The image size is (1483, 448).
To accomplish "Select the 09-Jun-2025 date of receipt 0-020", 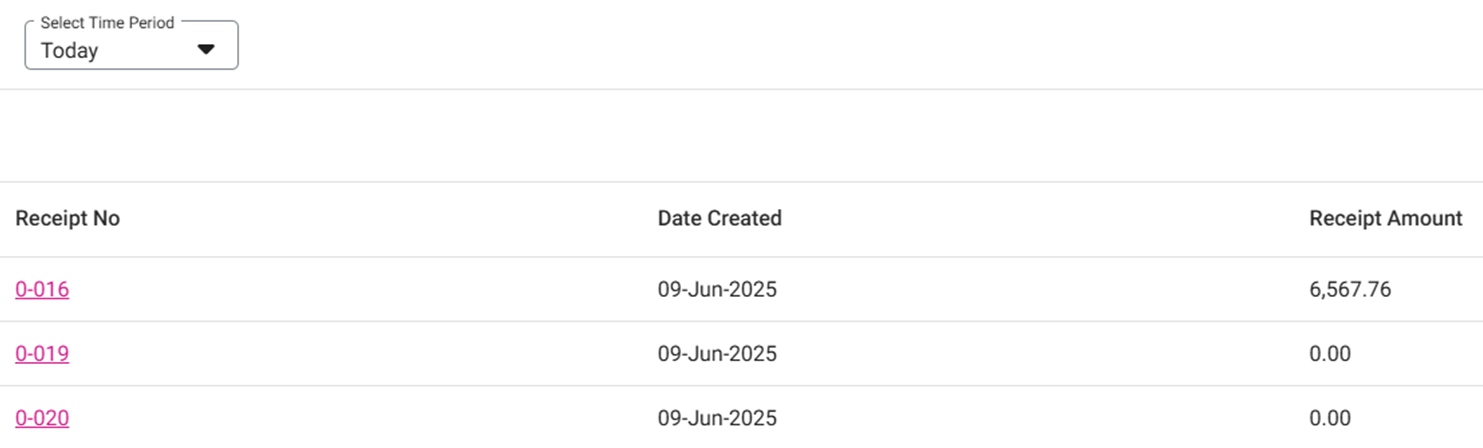I will point(717,418).
